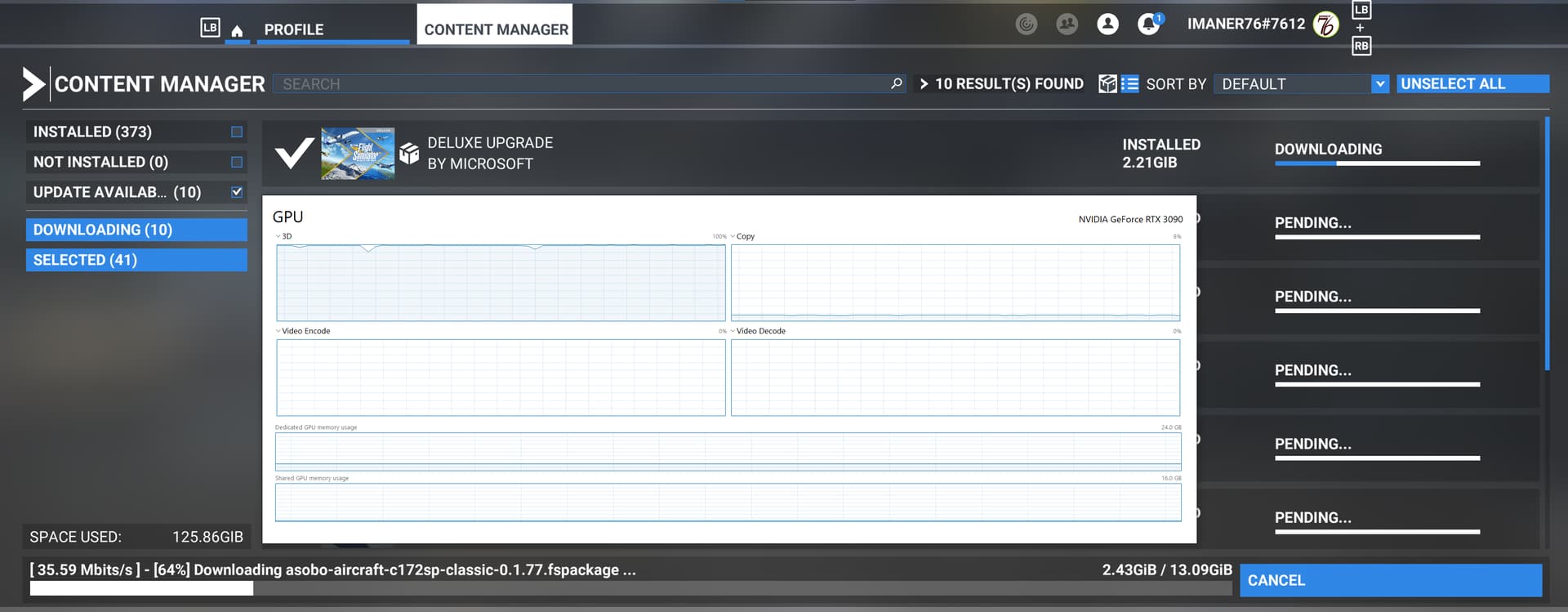Click the Shared GPU memory usage graph

728,502
